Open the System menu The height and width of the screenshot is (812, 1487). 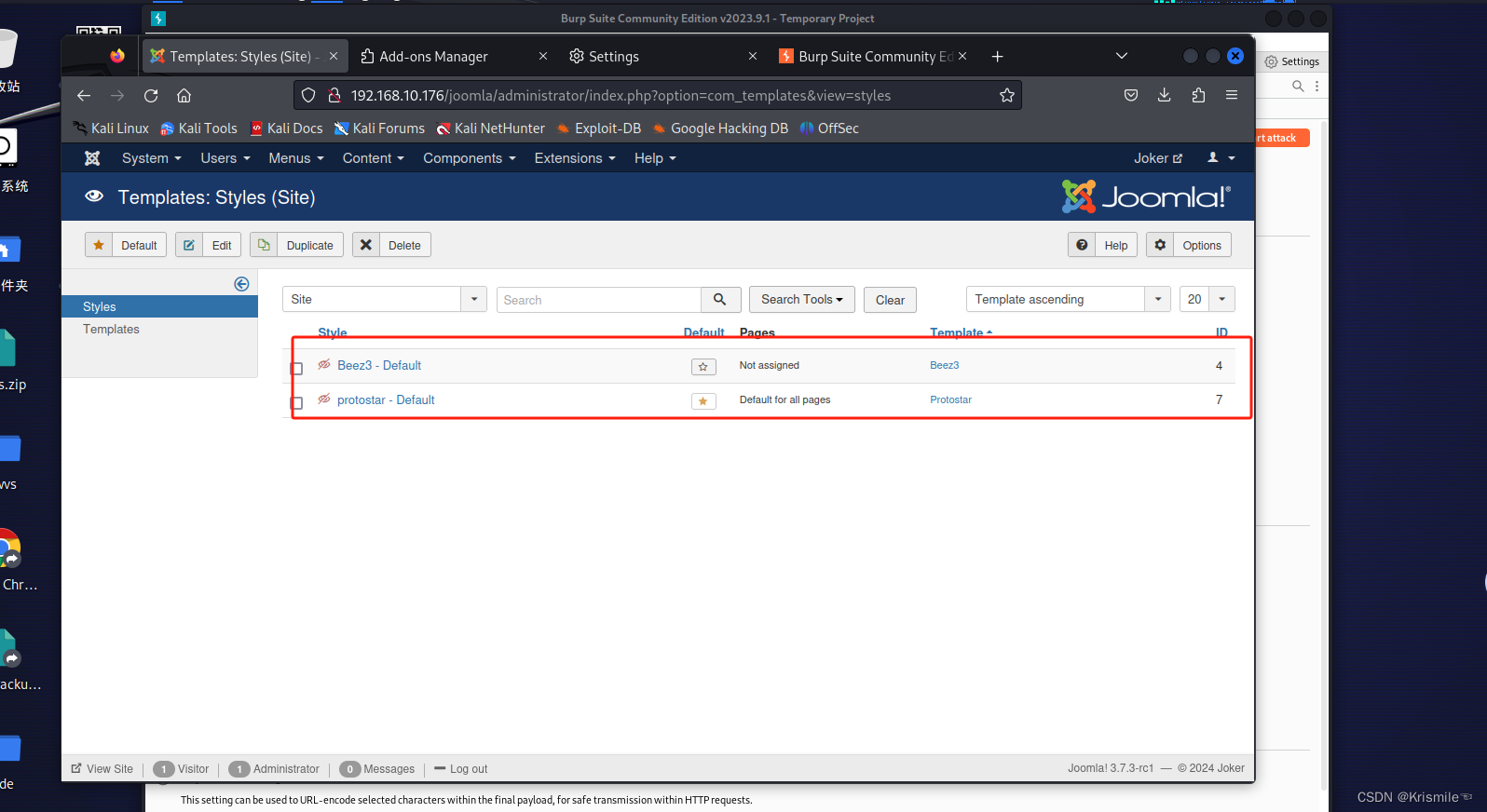click(x=152, y=158)
